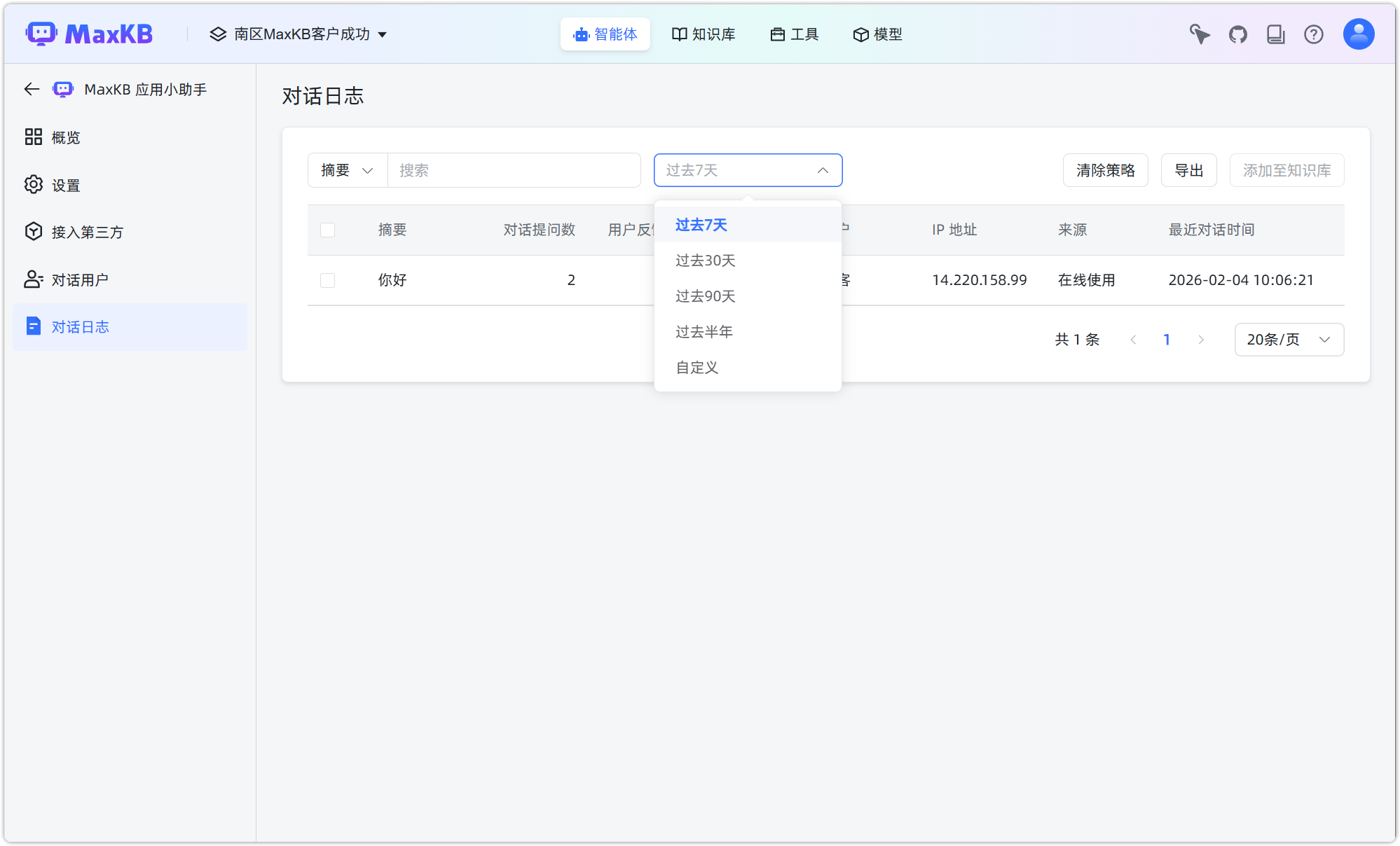
Task: Open the documentation book icon
Action: click(x=1276, y=34)
